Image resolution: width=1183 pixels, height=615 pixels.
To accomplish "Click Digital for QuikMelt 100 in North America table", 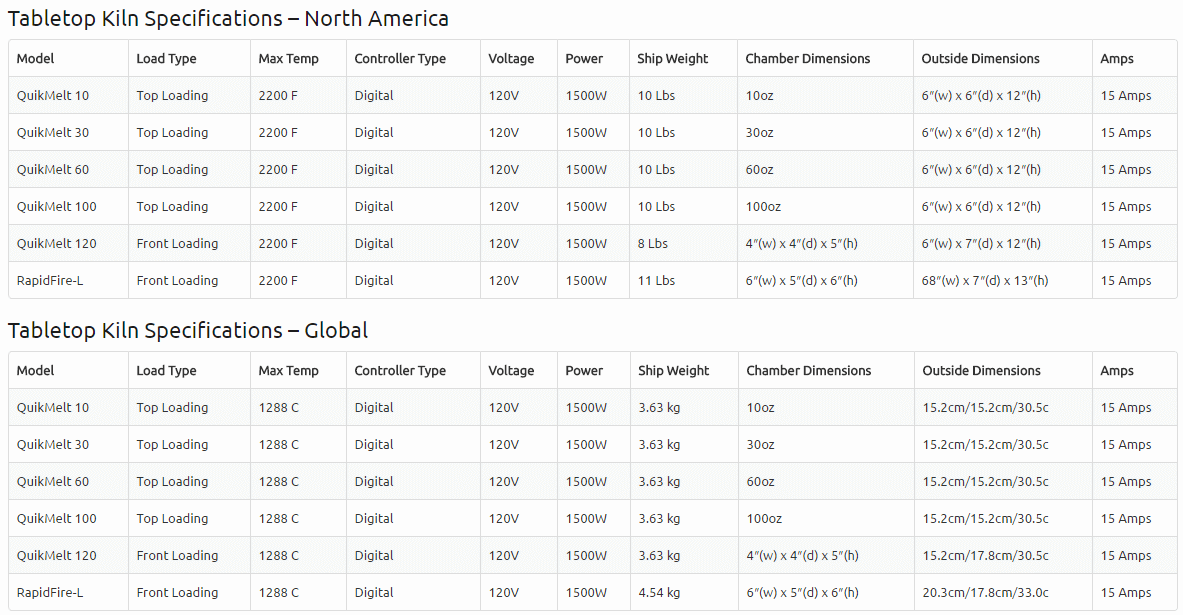I will pyautogui.click(x=374, y=207).
